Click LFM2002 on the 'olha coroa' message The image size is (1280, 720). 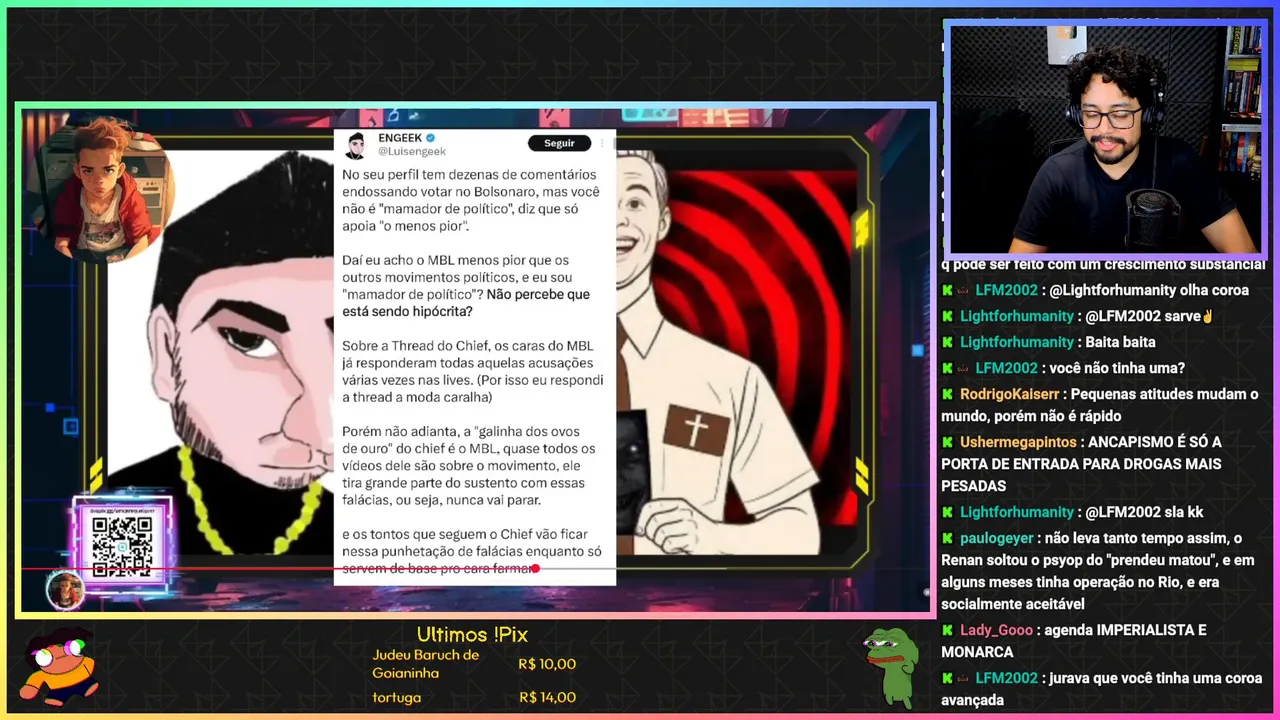tap(1007, 290)
